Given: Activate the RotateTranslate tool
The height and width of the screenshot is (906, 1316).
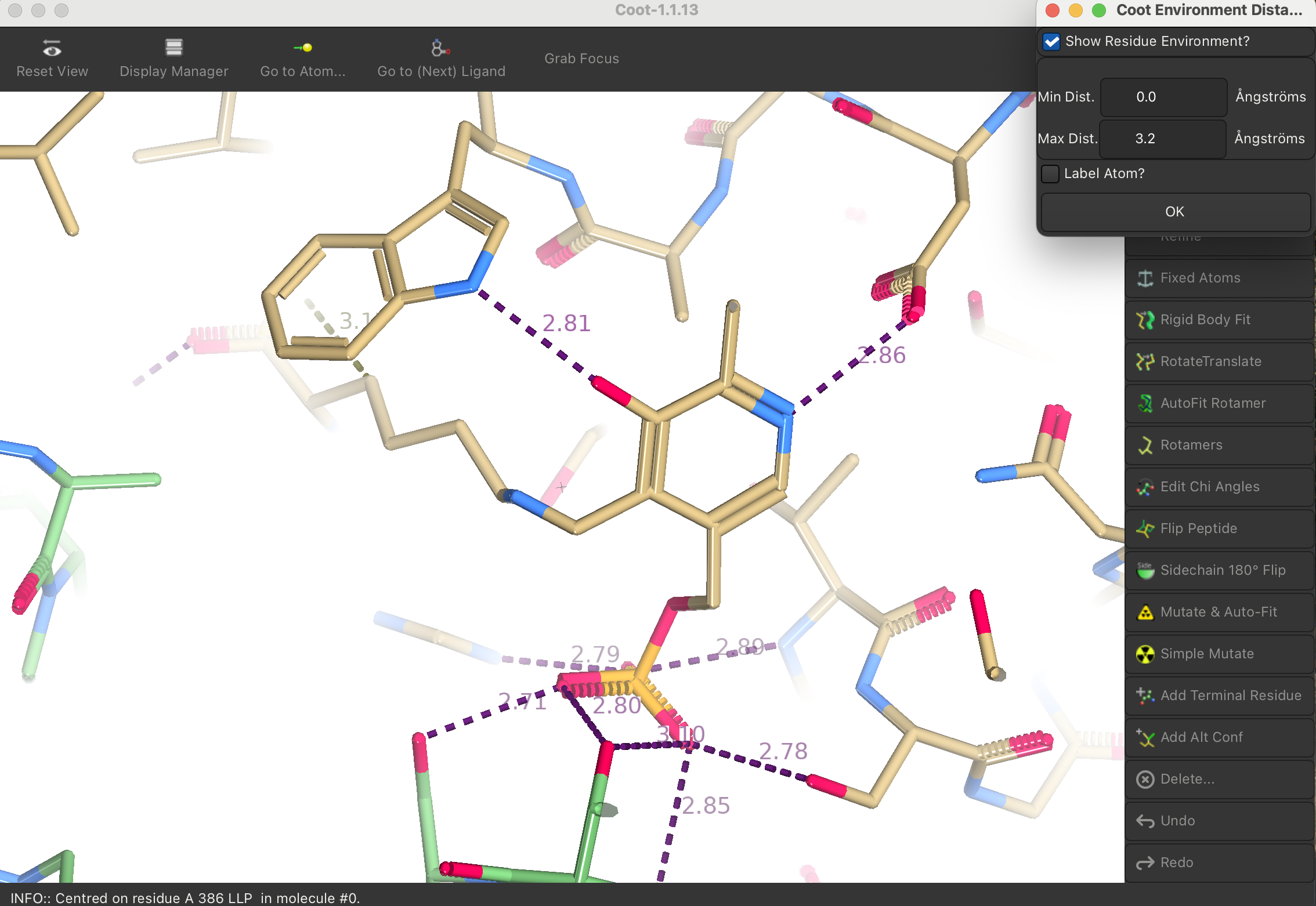Looking at the screenshot, I should (x=1210, y=361).
